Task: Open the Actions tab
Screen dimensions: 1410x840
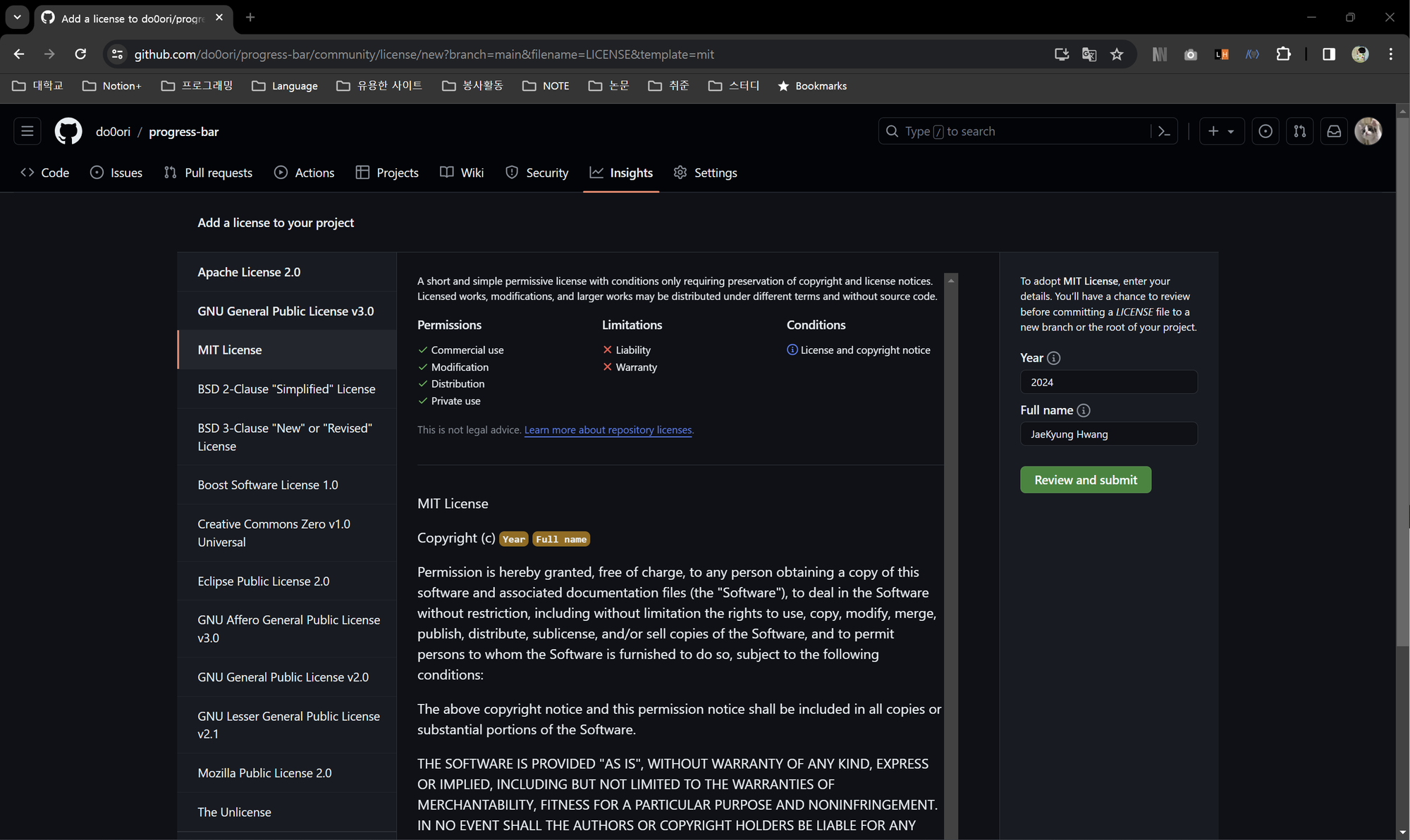Action: coord(305,173)
